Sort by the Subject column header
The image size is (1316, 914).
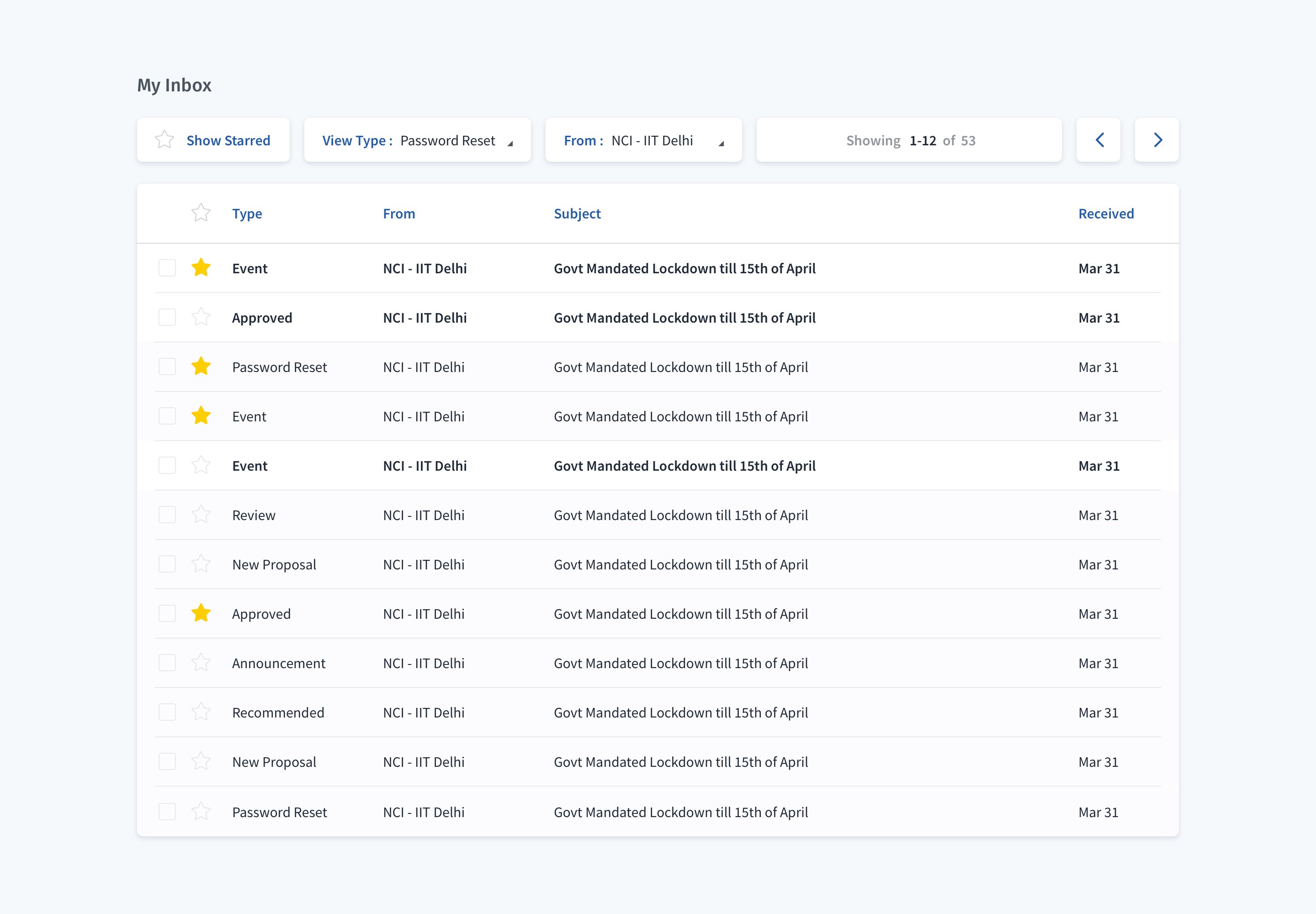click(x=577, y=213)
